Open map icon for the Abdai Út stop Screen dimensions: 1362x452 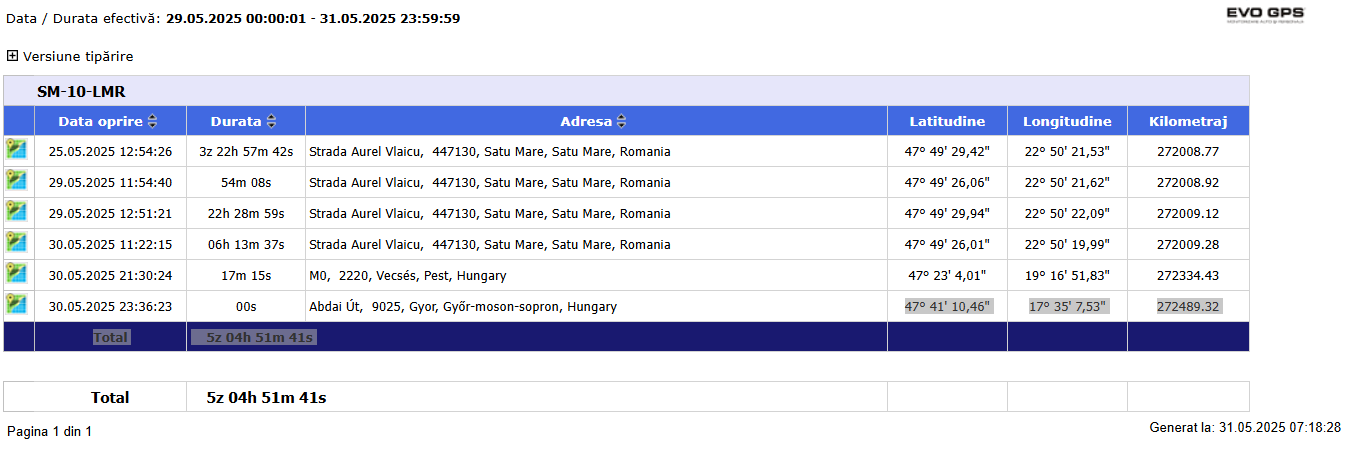click(15, 304)
